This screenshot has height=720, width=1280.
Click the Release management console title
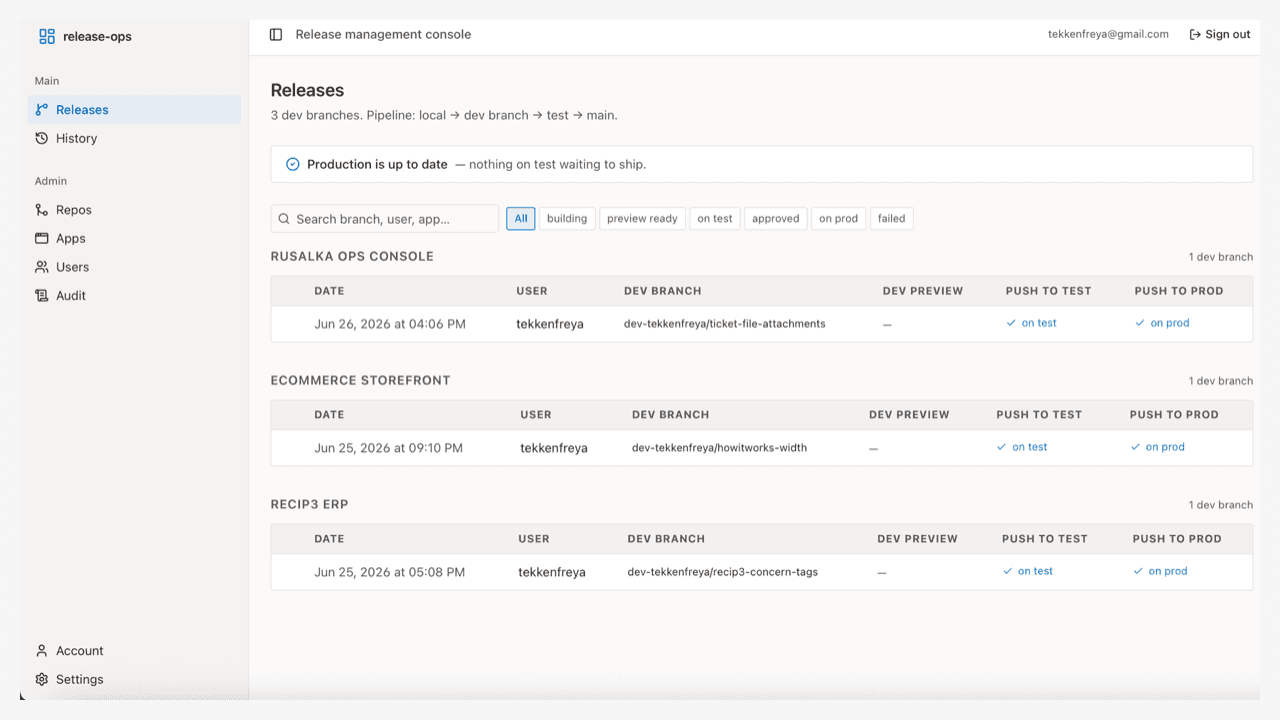pos(383,34)
